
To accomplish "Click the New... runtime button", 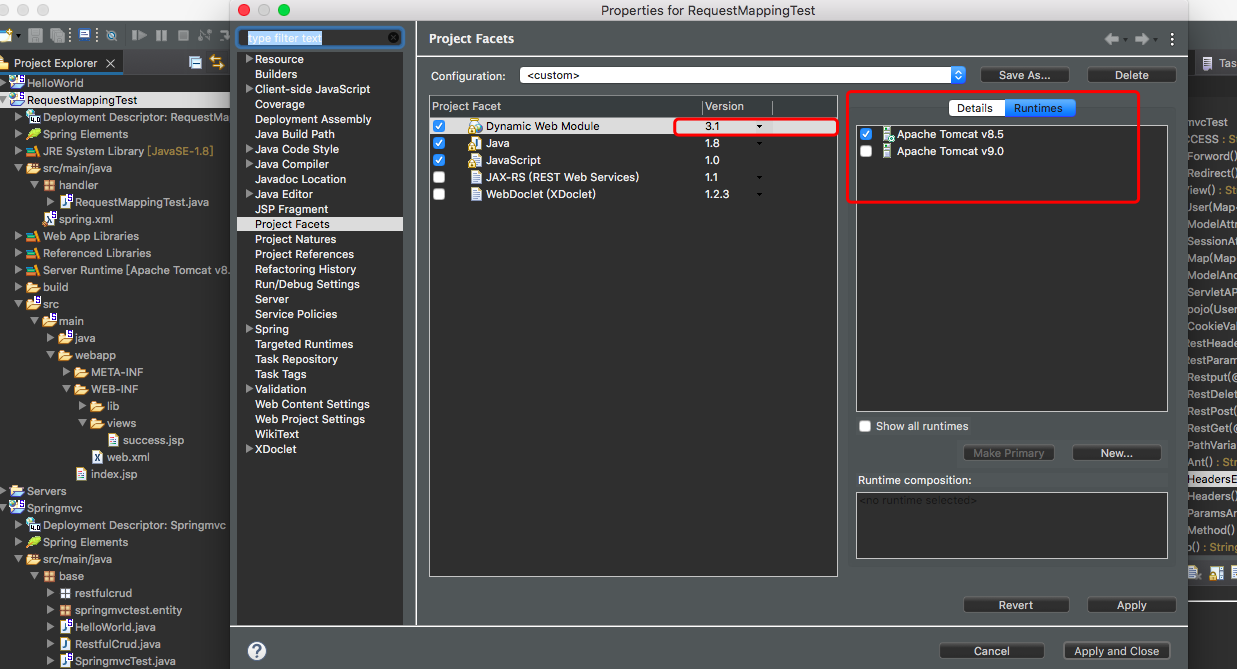I will click(1117, 453).
